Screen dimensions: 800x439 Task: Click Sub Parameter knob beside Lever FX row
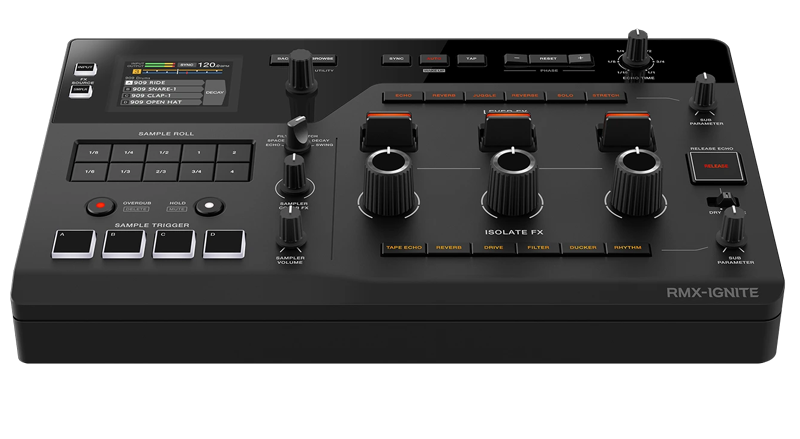click(x=704, y=93)
